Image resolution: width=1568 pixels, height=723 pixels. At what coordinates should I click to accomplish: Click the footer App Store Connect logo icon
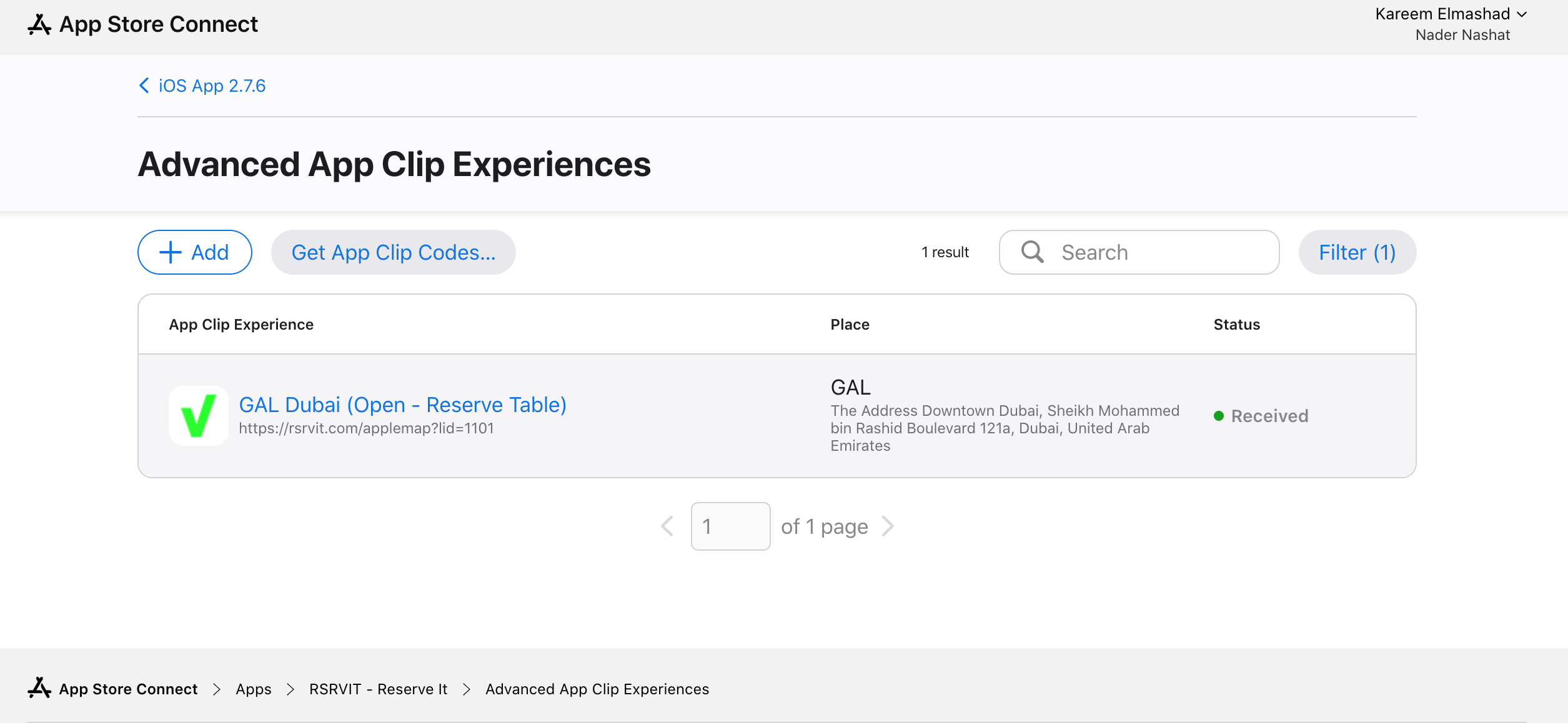39,688
